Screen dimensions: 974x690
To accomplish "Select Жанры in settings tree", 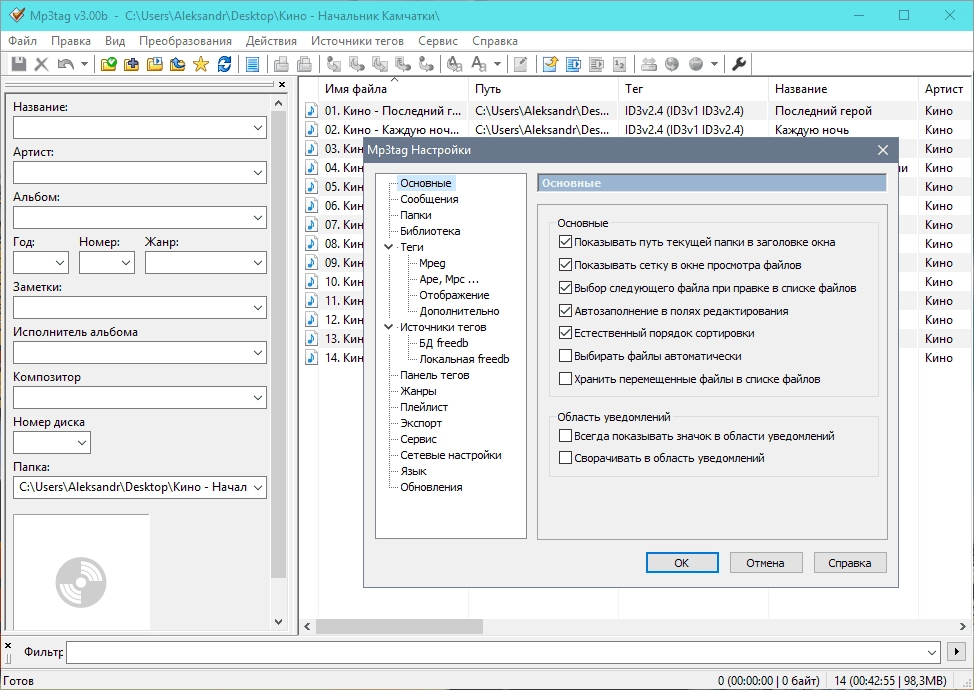I will pyautogui.click(x=418, y=391).
